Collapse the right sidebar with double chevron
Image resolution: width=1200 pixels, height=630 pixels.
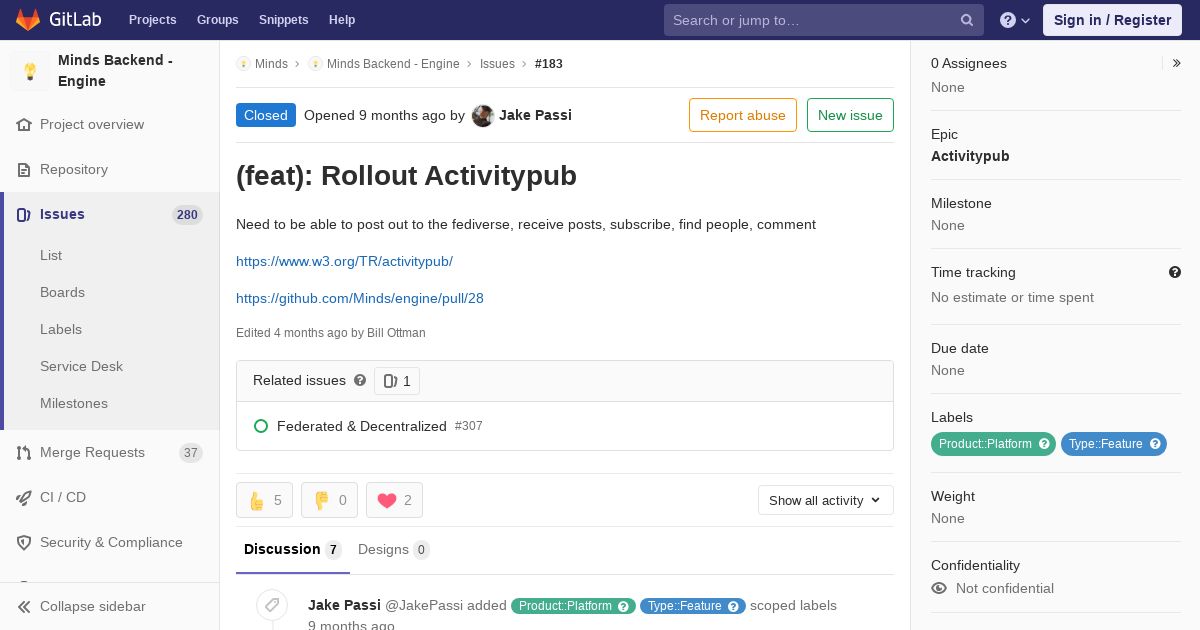(x=1177, y=63)
